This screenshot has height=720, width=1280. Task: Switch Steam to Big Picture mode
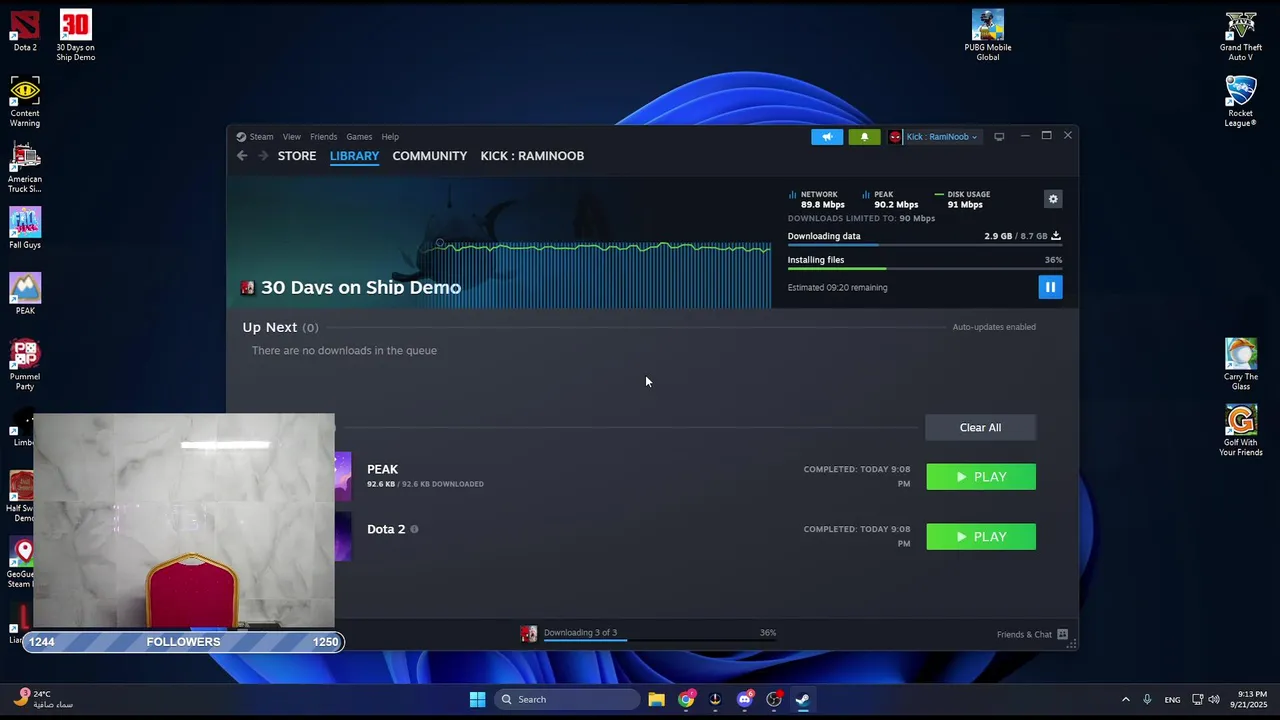[x=999, y=137]
